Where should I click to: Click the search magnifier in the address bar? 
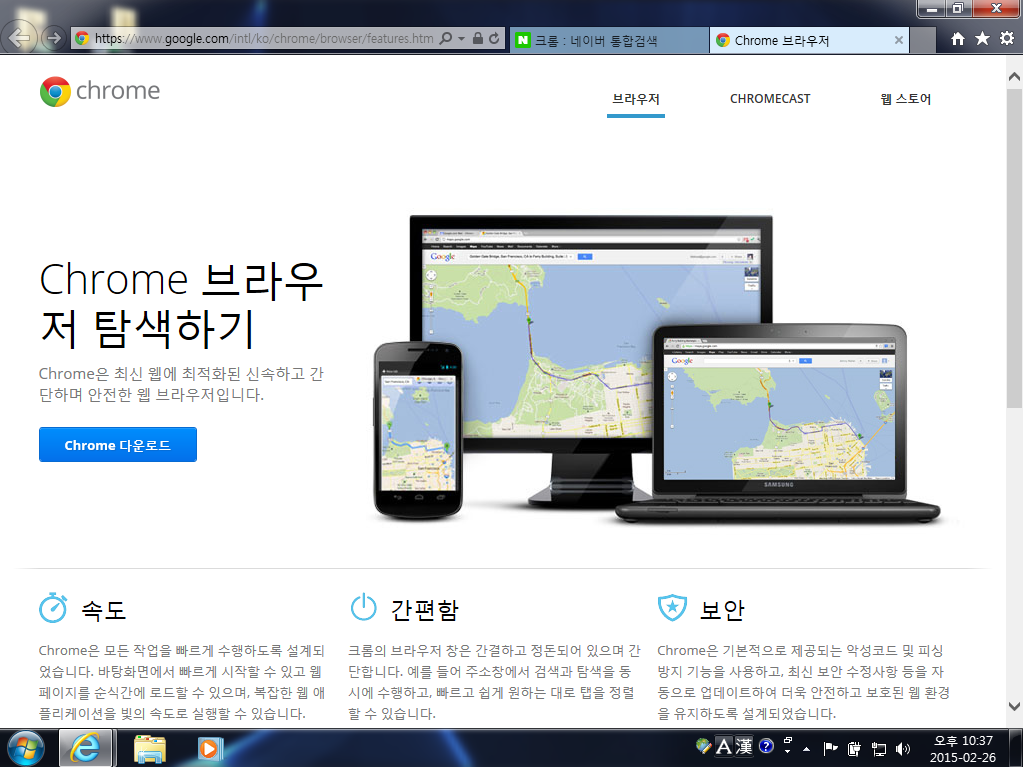(x=446, y=38)
